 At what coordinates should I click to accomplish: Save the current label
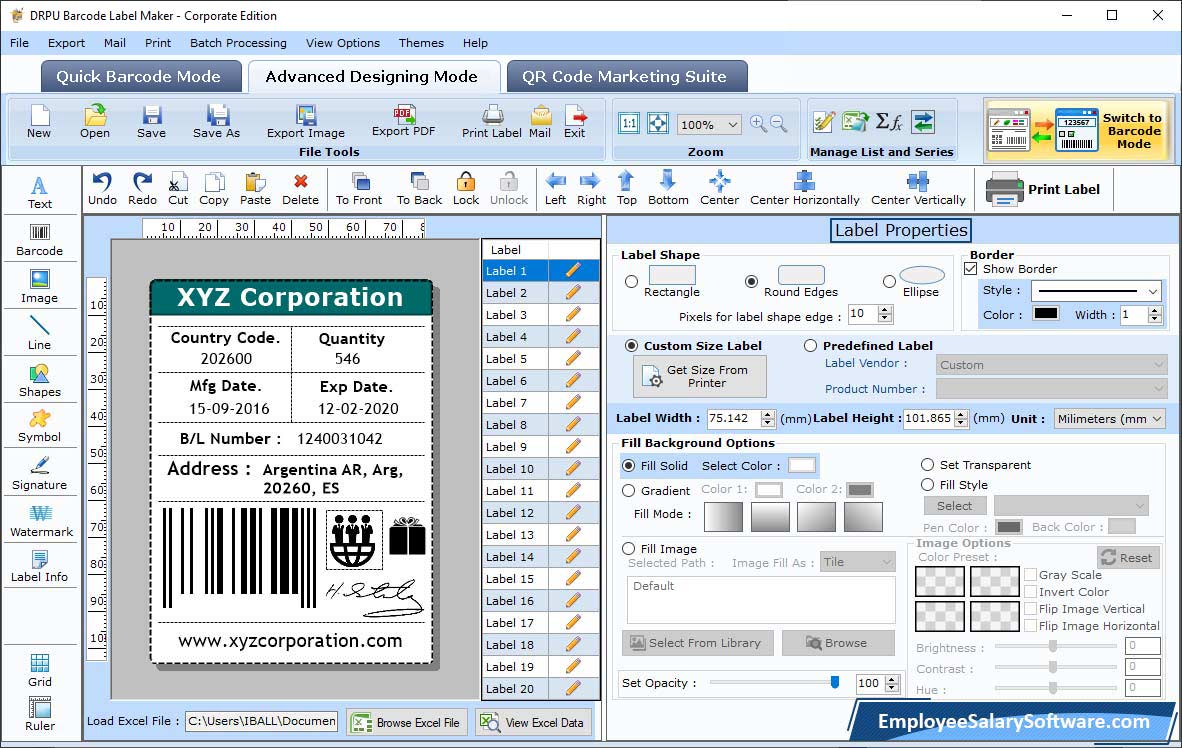click(152, 121)
